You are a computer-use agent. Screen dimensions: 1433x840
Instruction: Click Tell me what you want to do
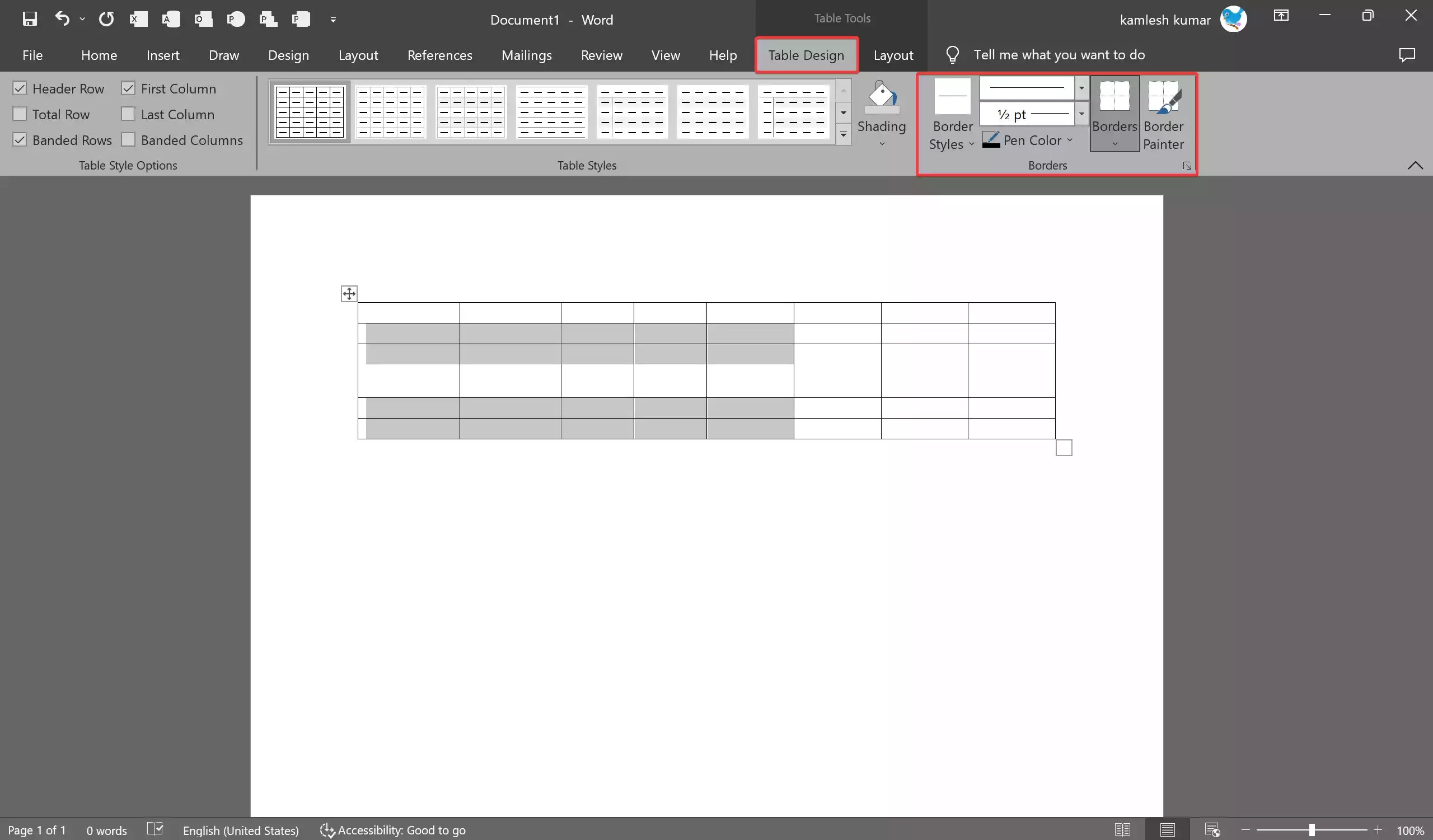(1059, 54)
